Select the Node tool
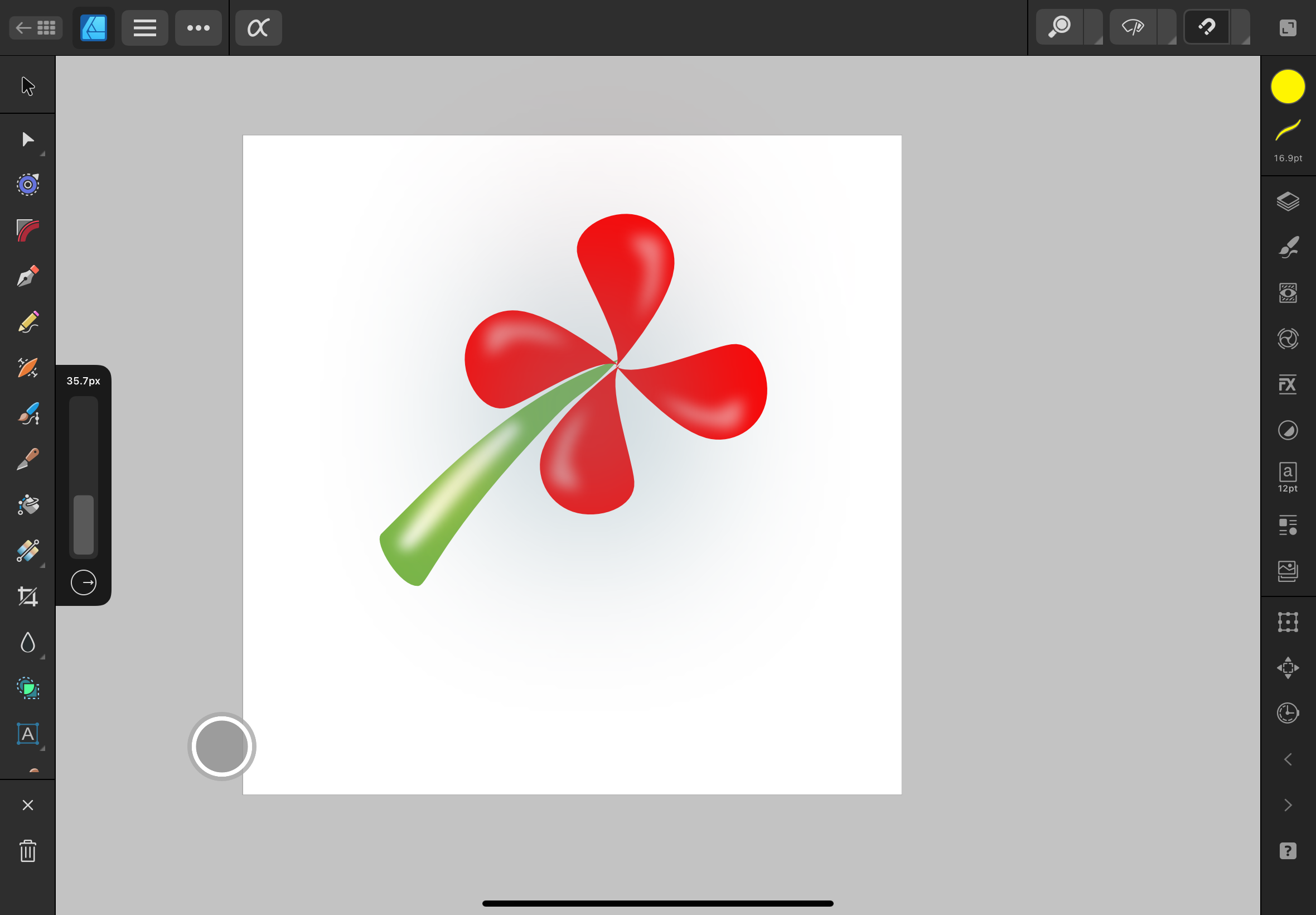 (x=27, y=139)
